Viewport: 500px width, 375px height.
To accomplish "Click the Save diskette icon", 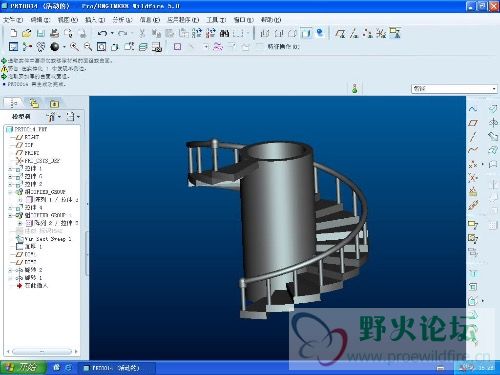I will pos(41,33).
